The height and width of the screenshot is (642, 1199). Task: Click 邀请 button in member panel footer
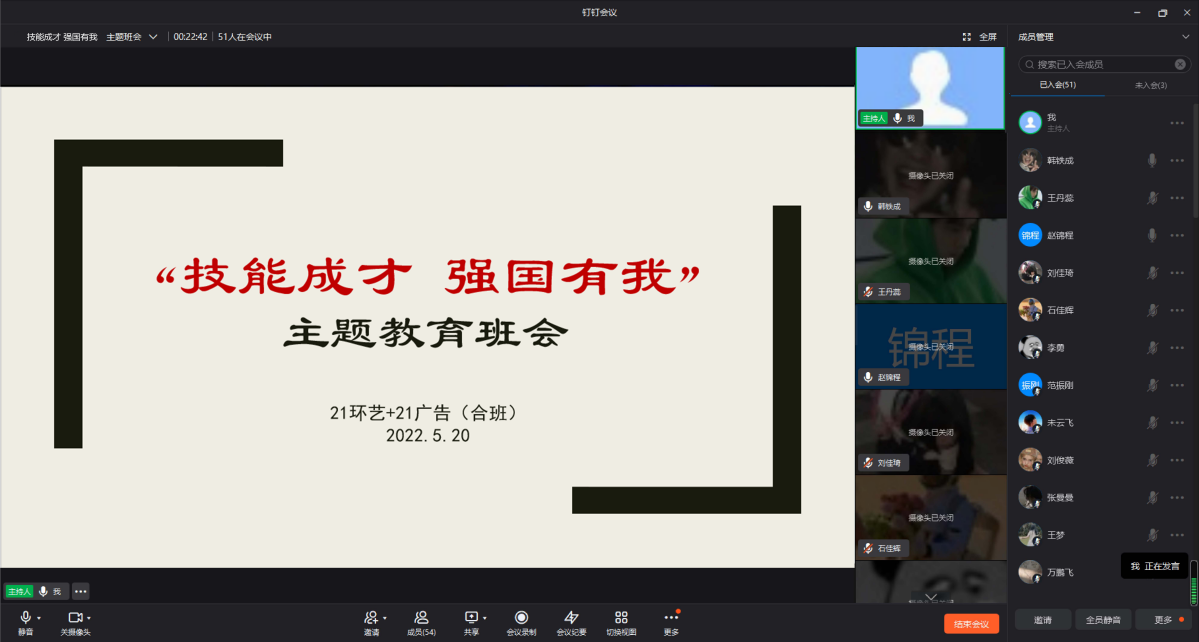tap(1042, 620)
